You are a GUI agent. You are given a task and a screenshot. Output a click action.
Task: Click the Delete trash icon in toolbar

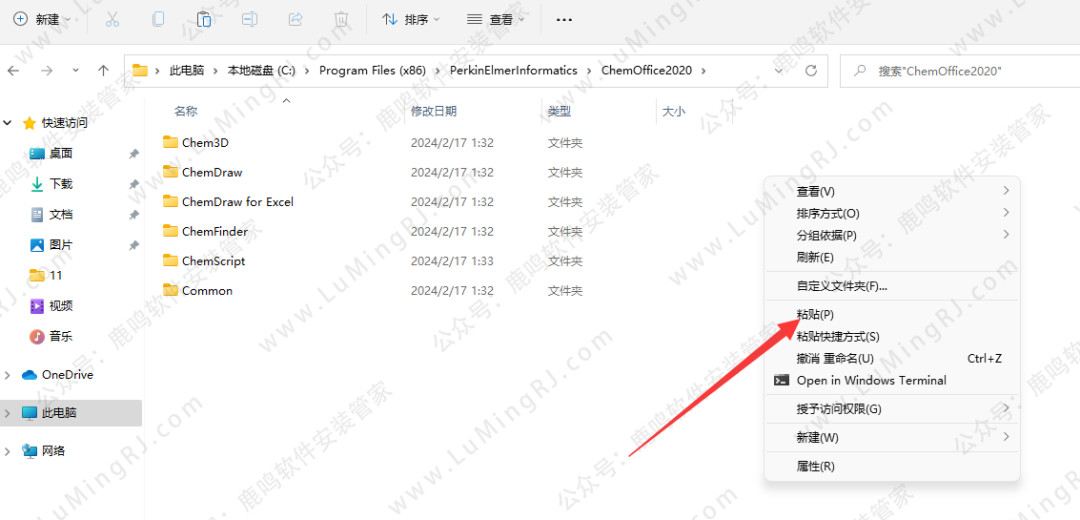(x=341, y=19)
